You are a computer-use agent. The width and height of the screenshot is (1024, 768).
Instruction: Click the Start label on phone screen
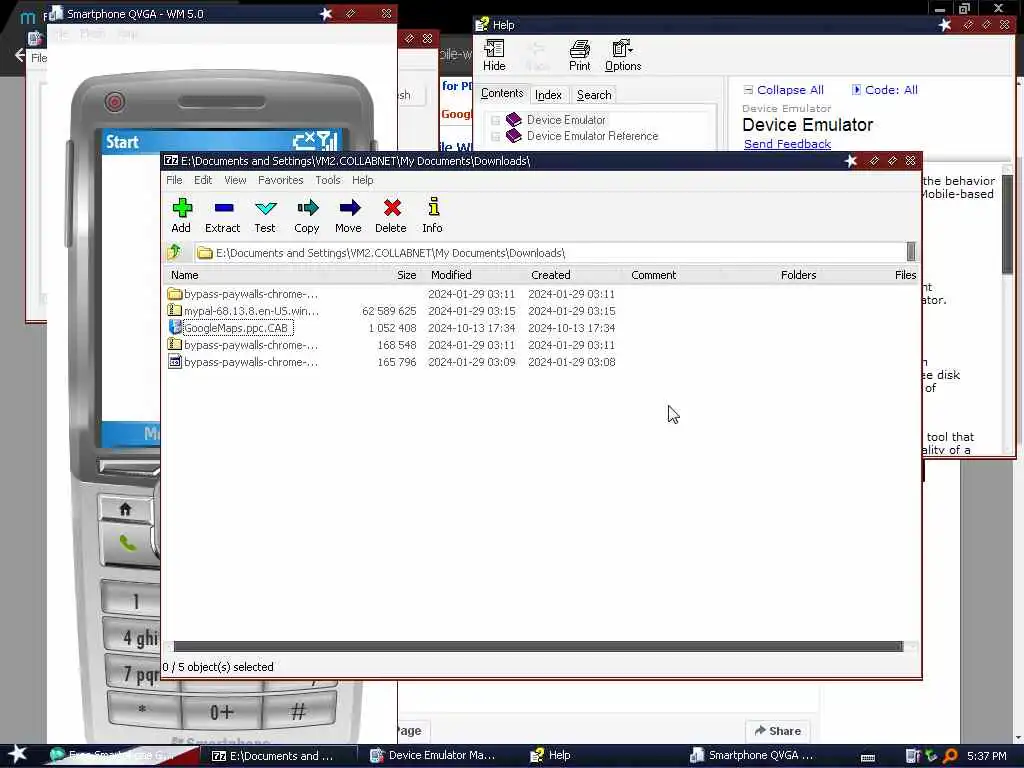tap(122, 142)
